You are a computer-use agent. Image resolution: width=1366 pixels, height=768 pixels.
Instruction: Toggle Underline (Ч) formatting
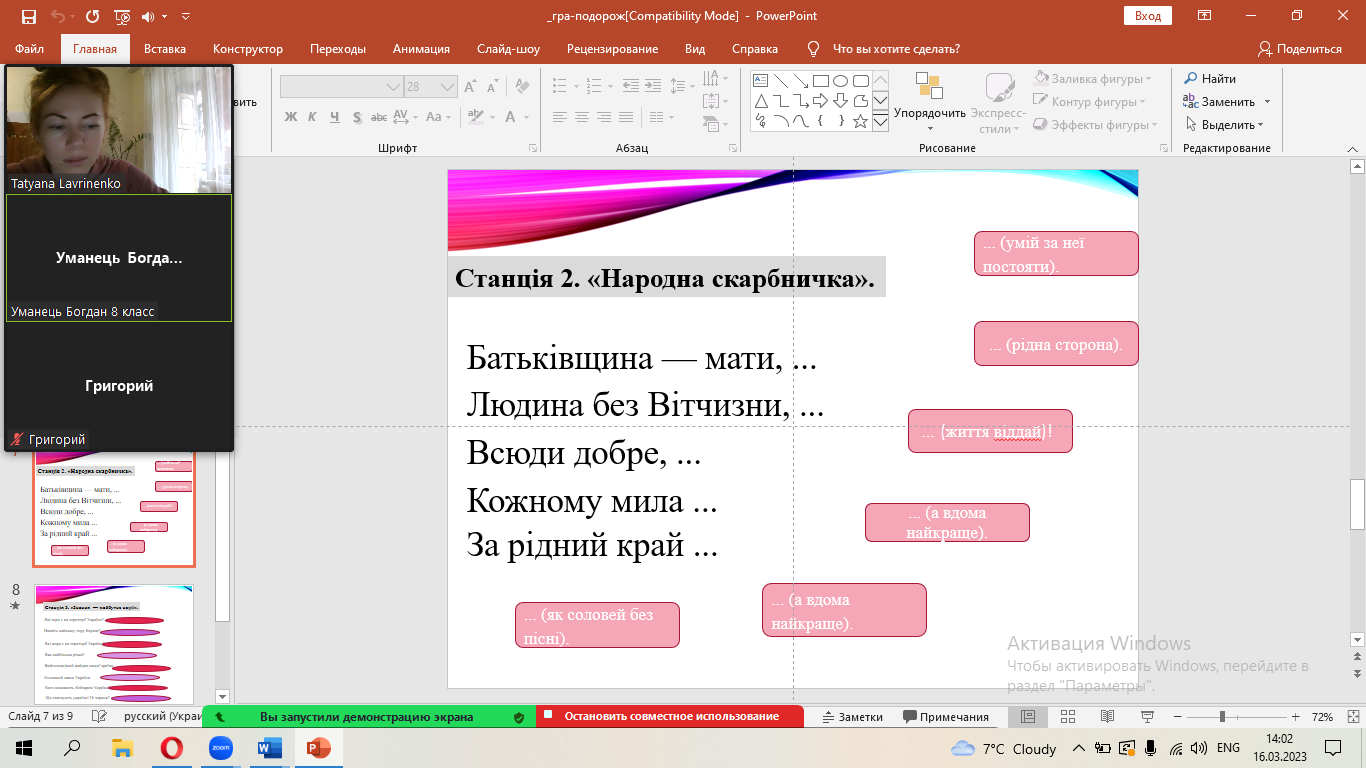point(333,117)
